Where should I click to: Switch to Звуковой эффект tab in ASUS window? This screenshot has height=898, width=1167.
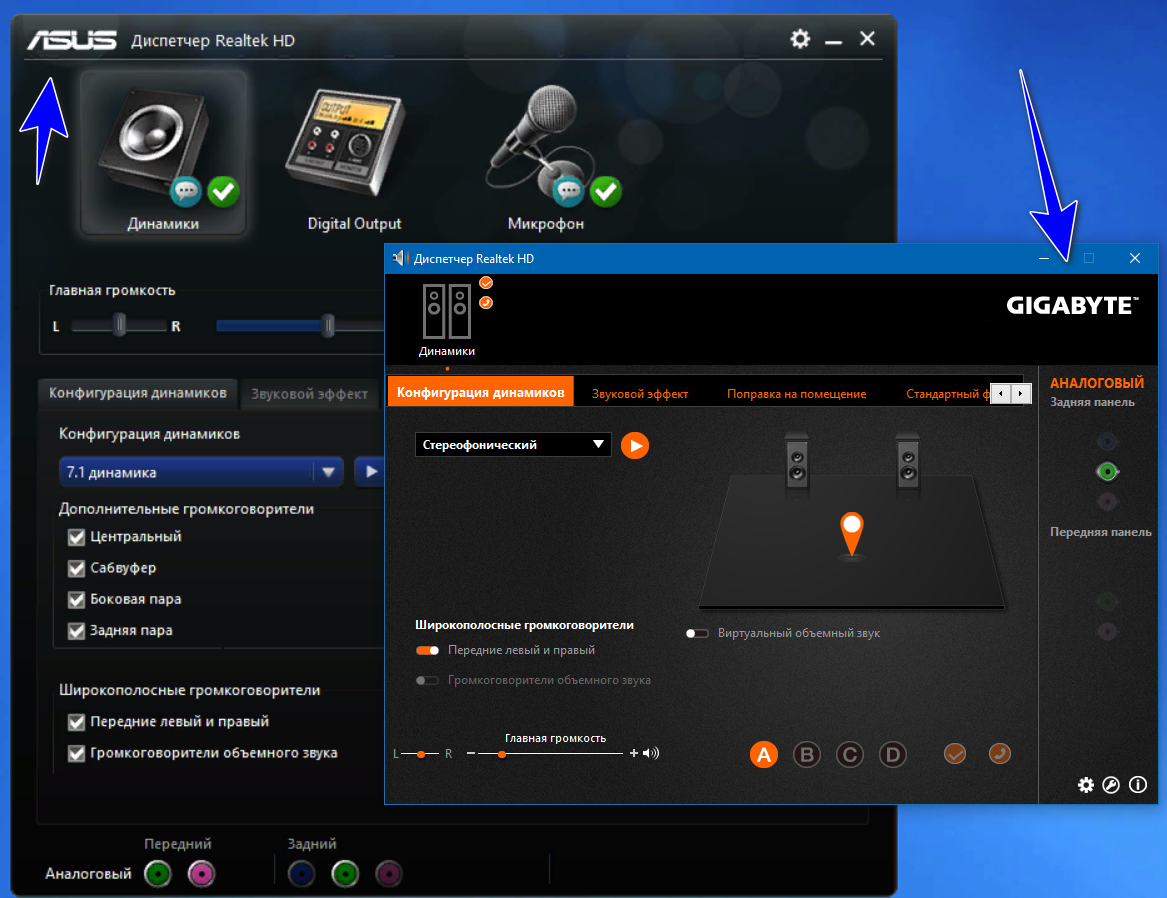coord(310,394)
